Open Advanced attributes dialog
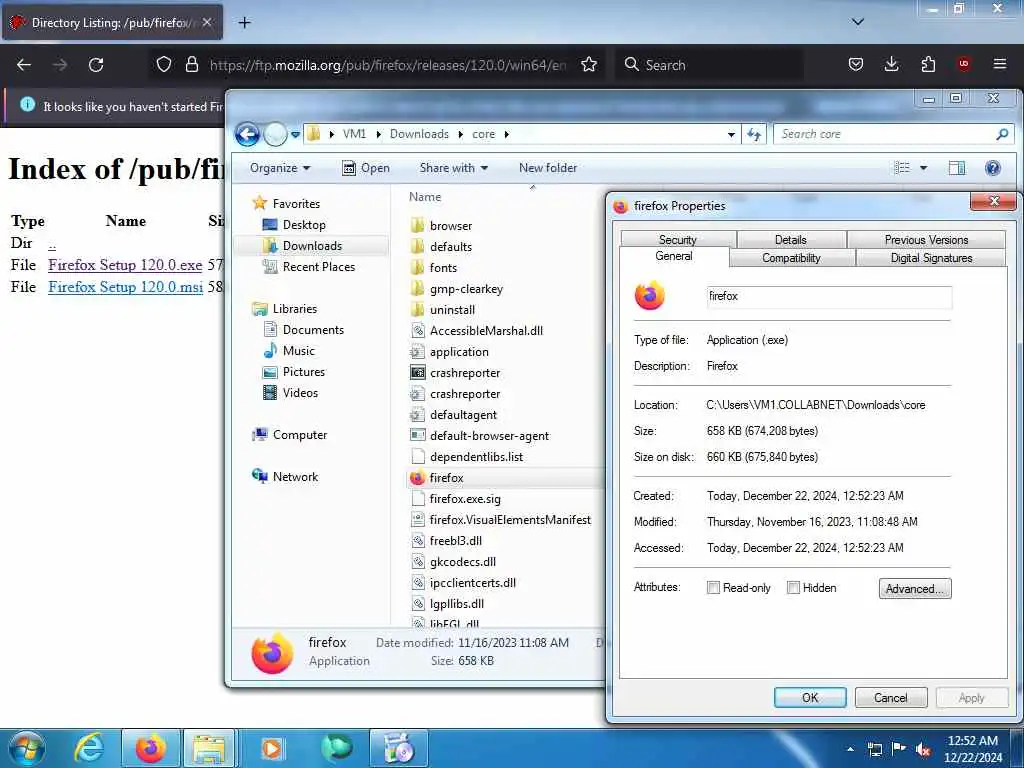1024x768 pixels. 914,588
